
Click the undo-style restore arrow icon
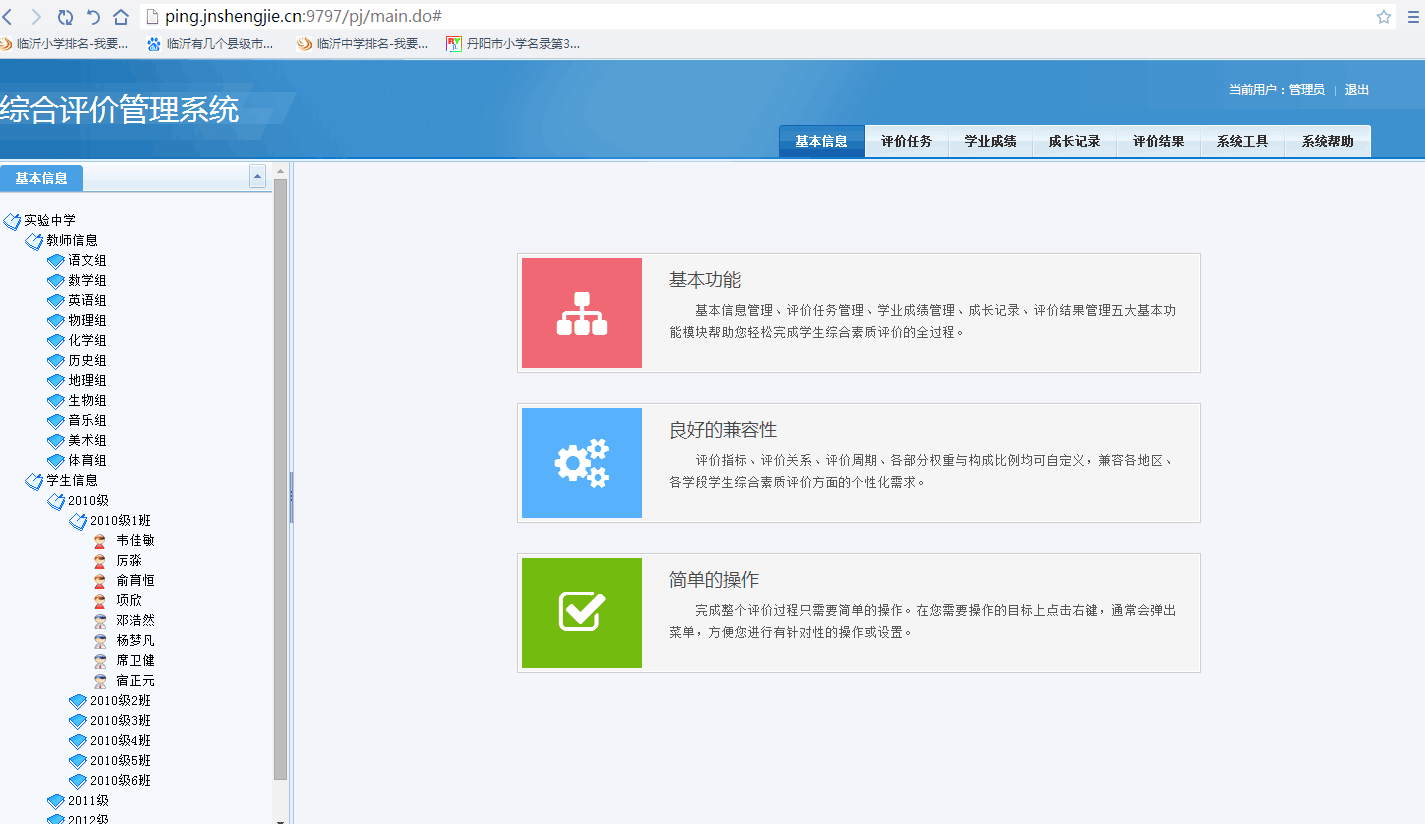pos(93,16)
